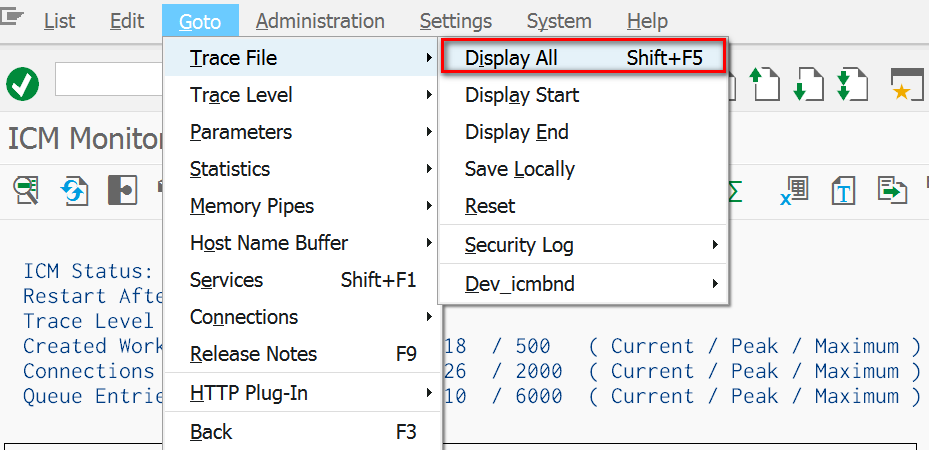Close the open Goto menu

coord(200,21)
